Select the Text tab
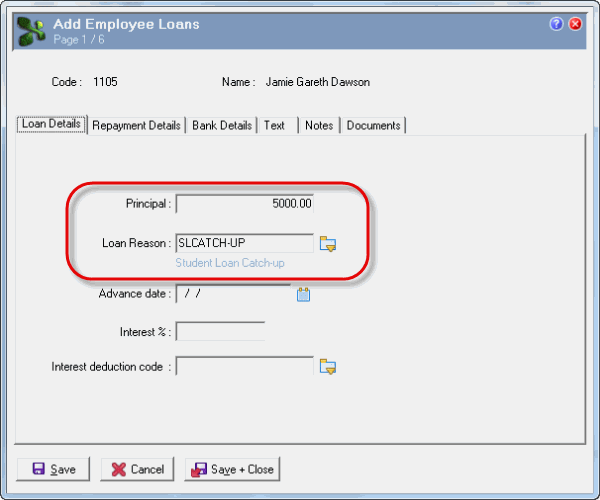The image size is (600, 500). coord(278,125)
